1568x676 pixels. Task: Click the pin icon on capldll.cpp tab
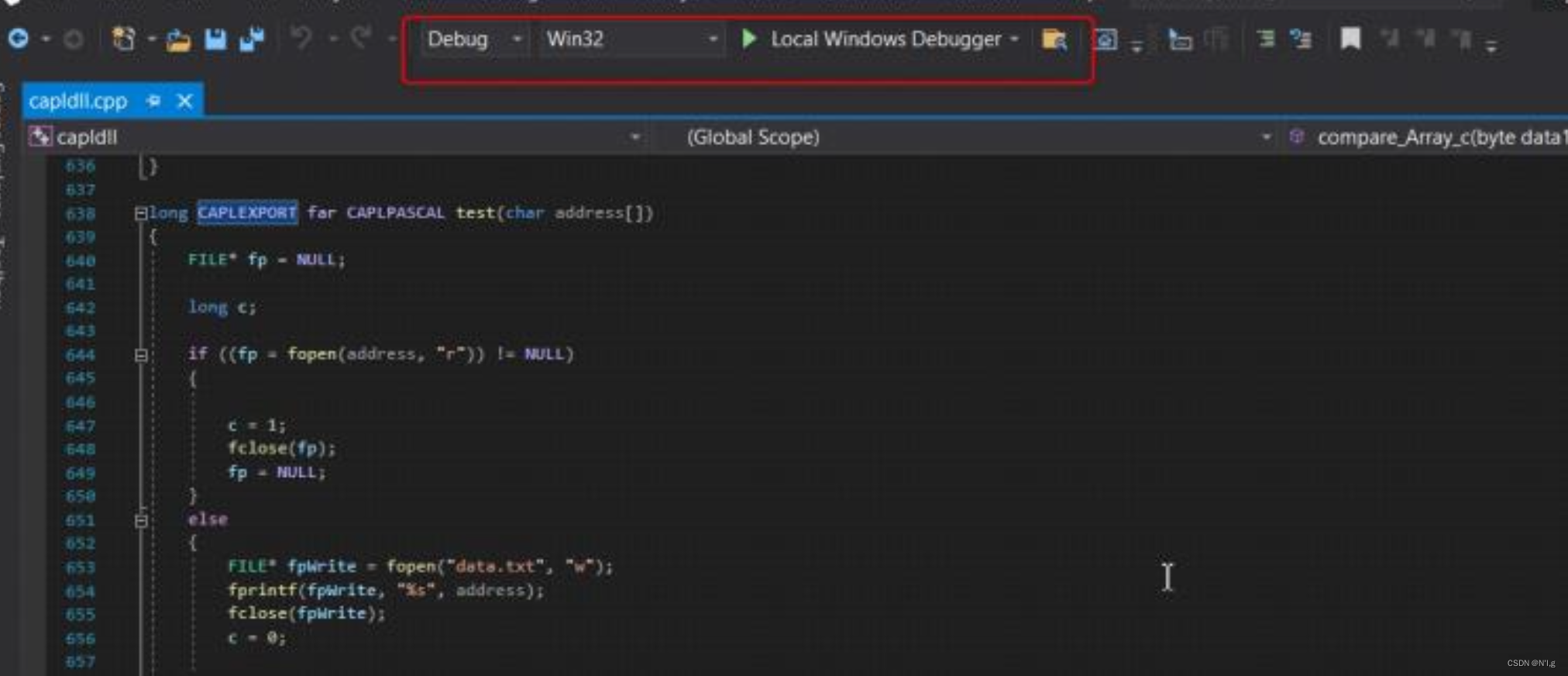click(x=153, y=101)
